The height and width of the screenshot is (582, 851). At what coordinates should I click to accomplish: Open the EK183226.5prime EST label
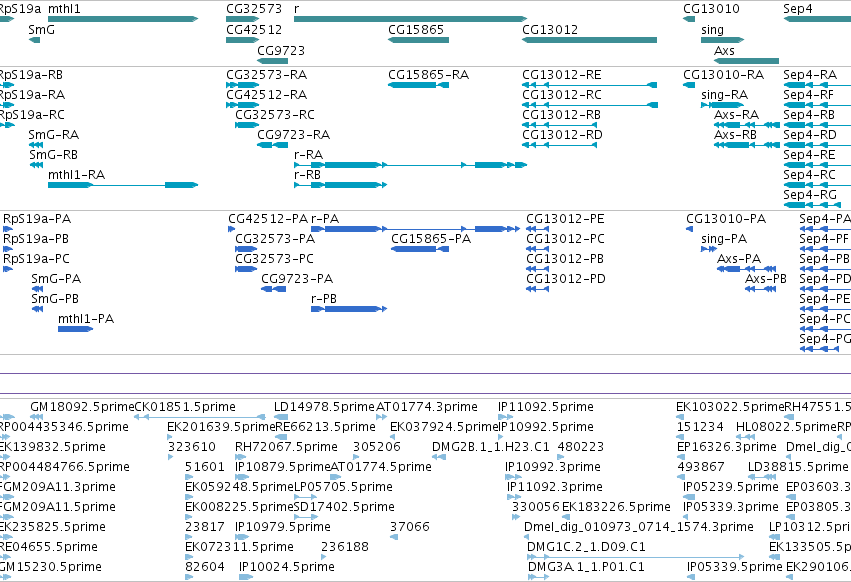616,507
